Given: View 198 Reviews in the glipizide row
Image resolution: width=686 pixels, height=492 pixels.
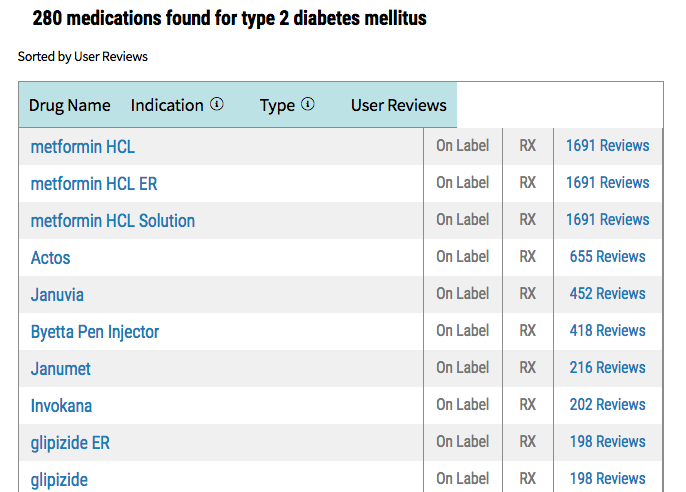Looking at the screenshot, I should (x=608, y=478).
